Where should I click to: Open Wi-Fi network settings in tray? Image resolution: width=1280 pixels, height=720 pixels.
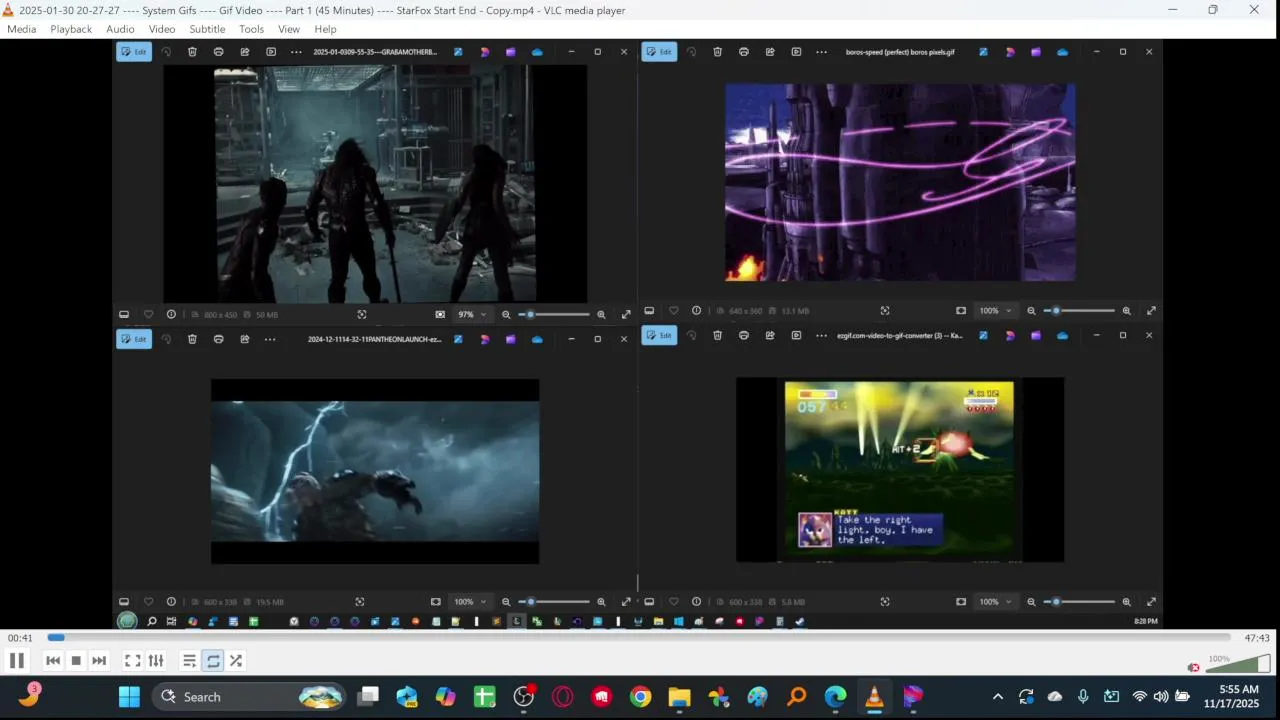click(1139, 697)
